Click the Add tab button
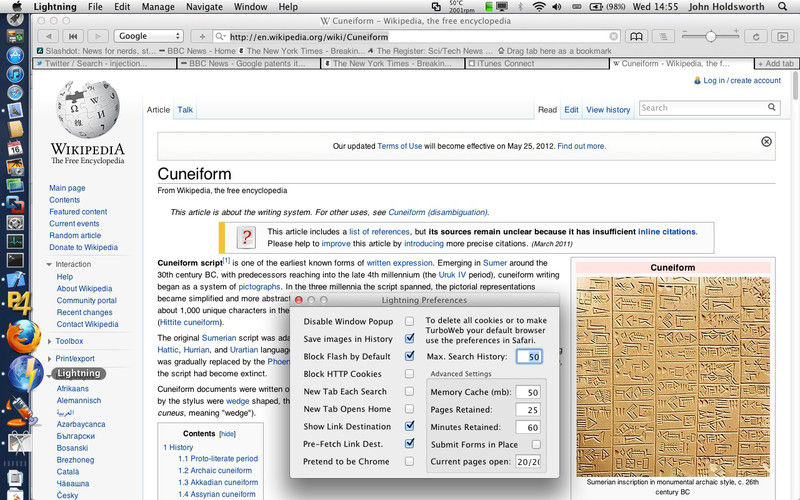 coord(776,63)
